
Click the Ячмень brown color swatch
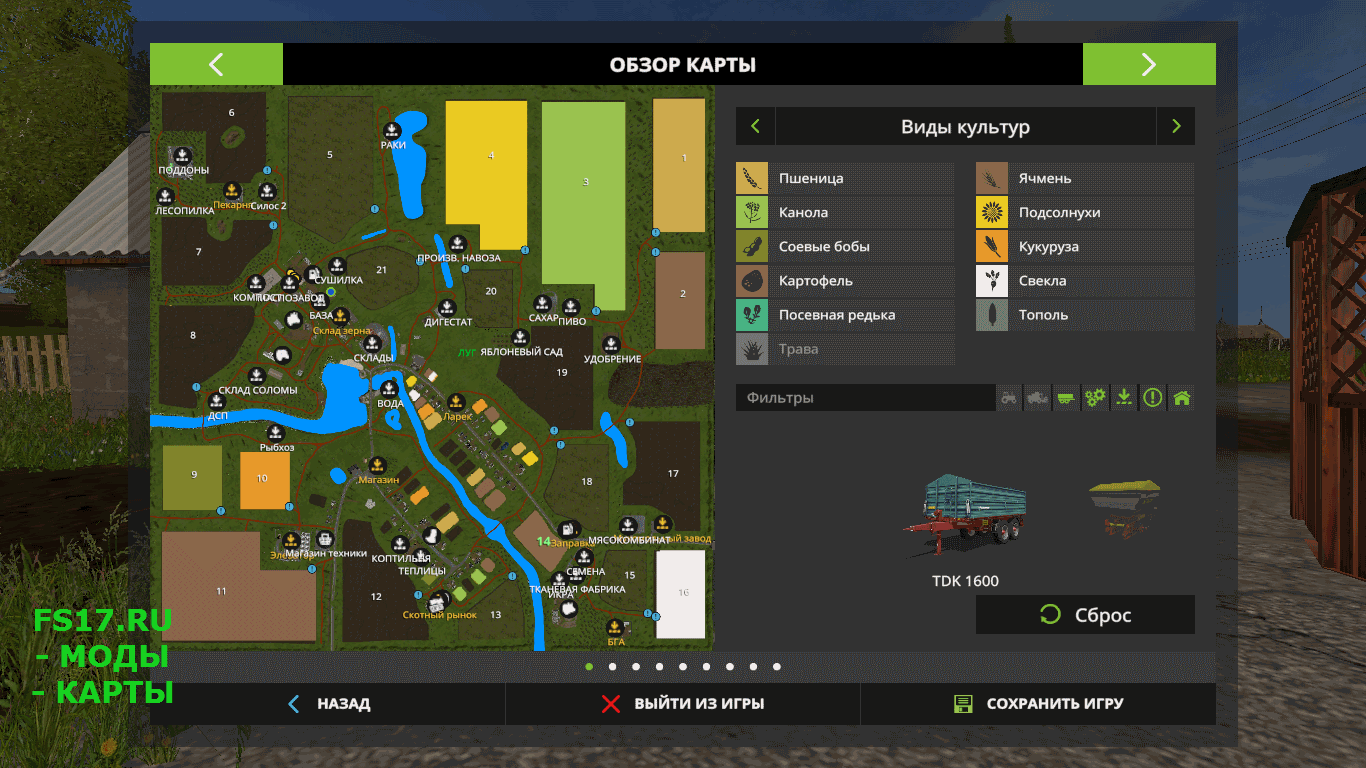[992, 179]
